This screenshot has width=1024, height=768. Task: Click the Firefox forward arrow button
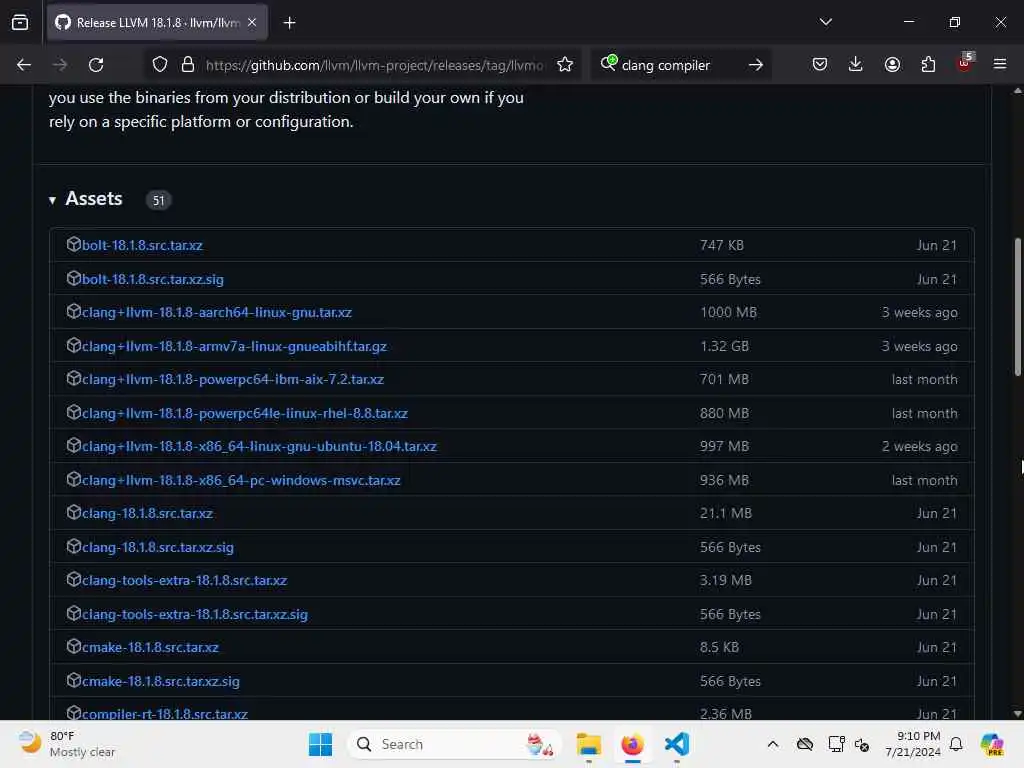[59, 65]
